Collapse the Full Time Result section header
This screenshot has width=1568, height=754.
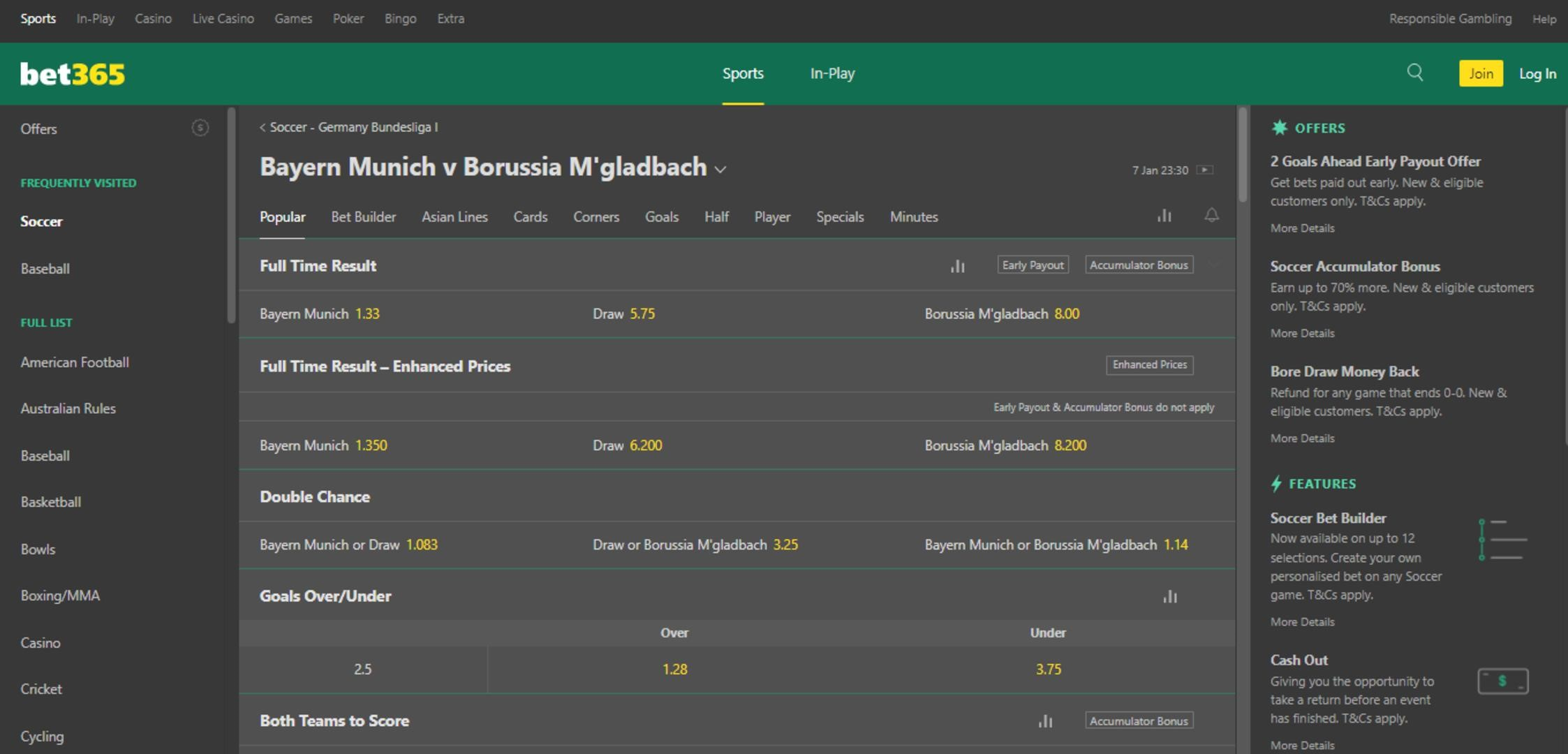(x=737, y=265)
